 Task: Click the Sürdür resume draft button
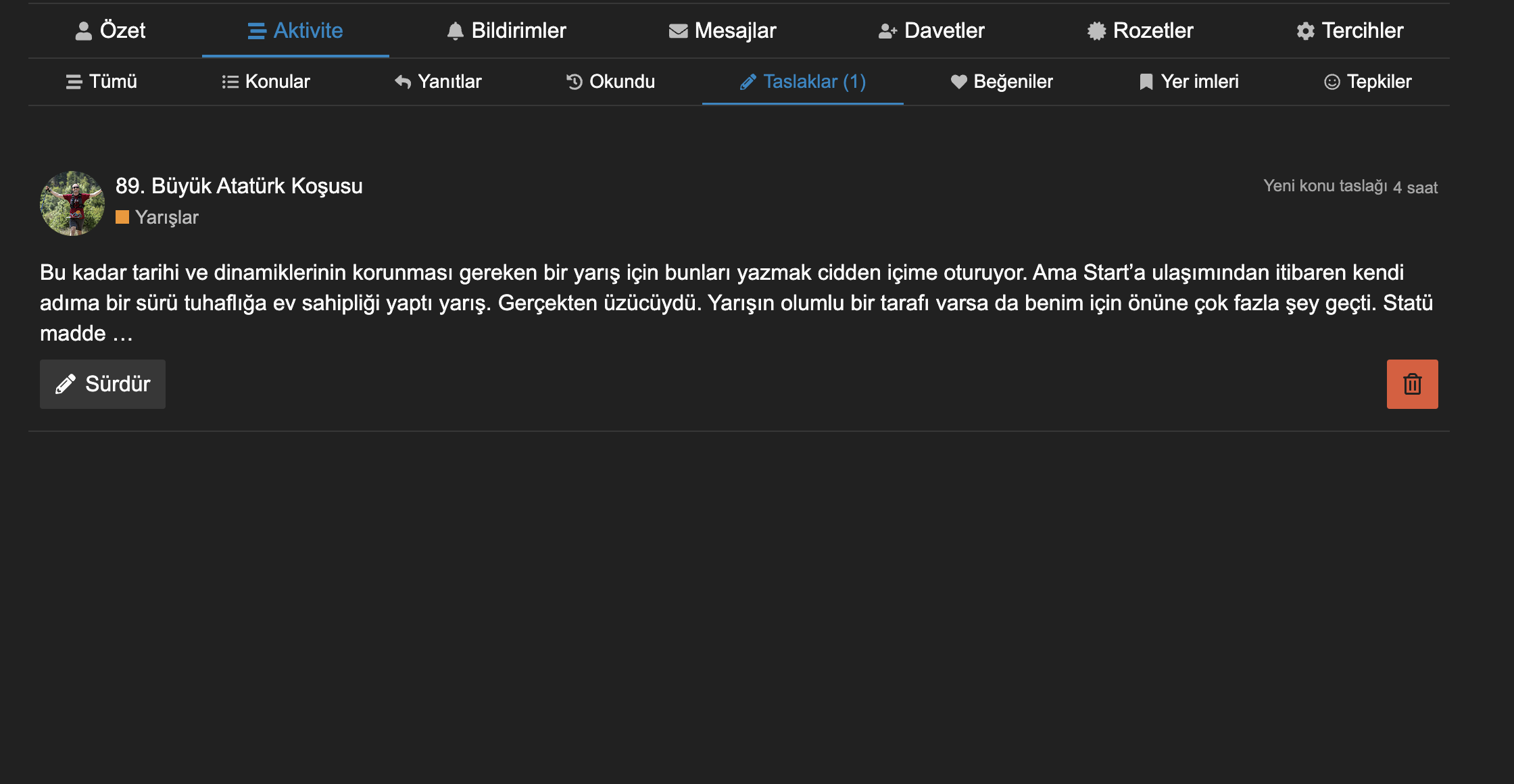tap(103, 384)
